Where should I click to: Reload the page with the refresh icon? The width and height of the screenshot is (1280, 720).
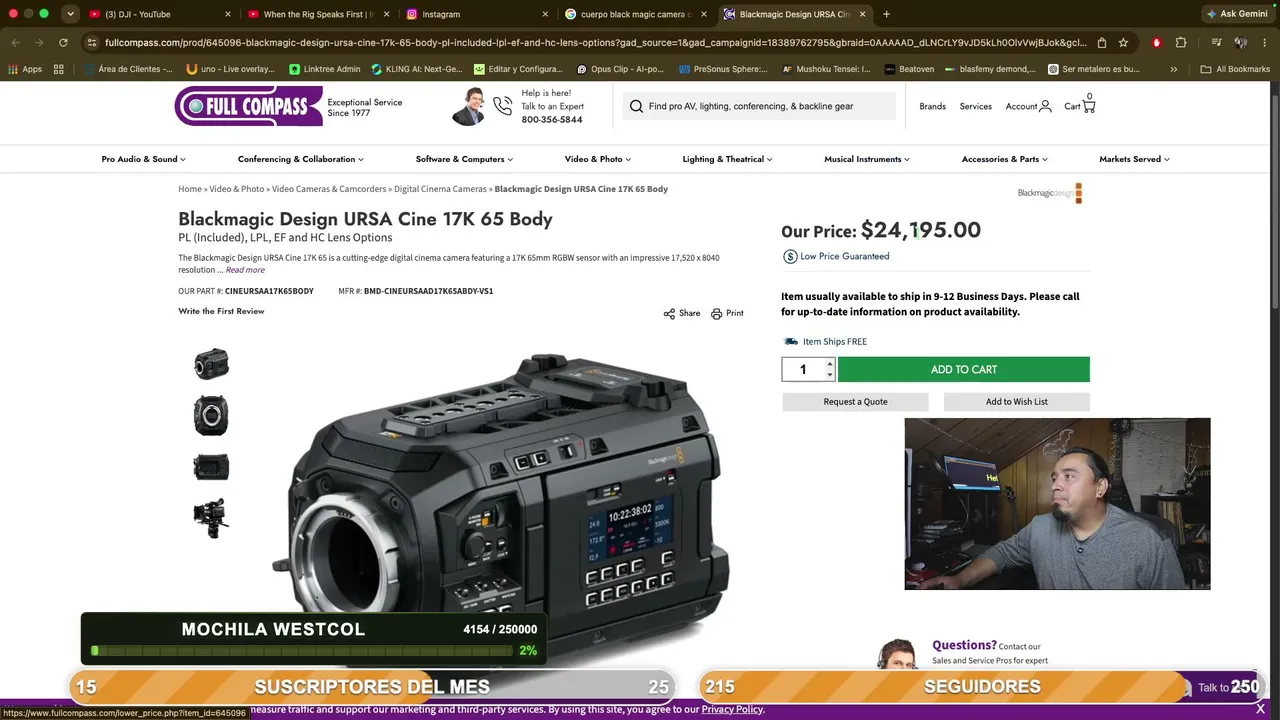tap(63, 43)
